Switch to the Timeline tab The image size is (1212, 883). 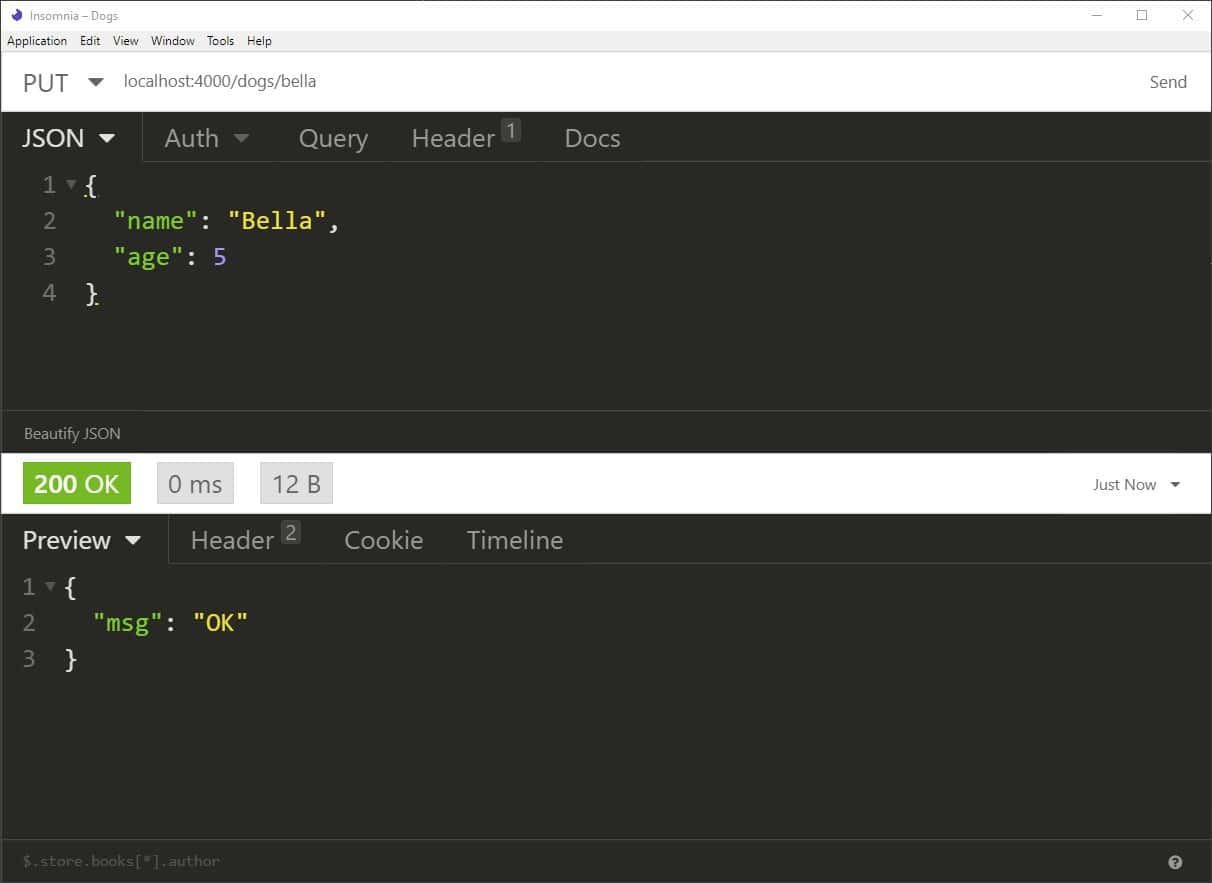click(515, 540)
